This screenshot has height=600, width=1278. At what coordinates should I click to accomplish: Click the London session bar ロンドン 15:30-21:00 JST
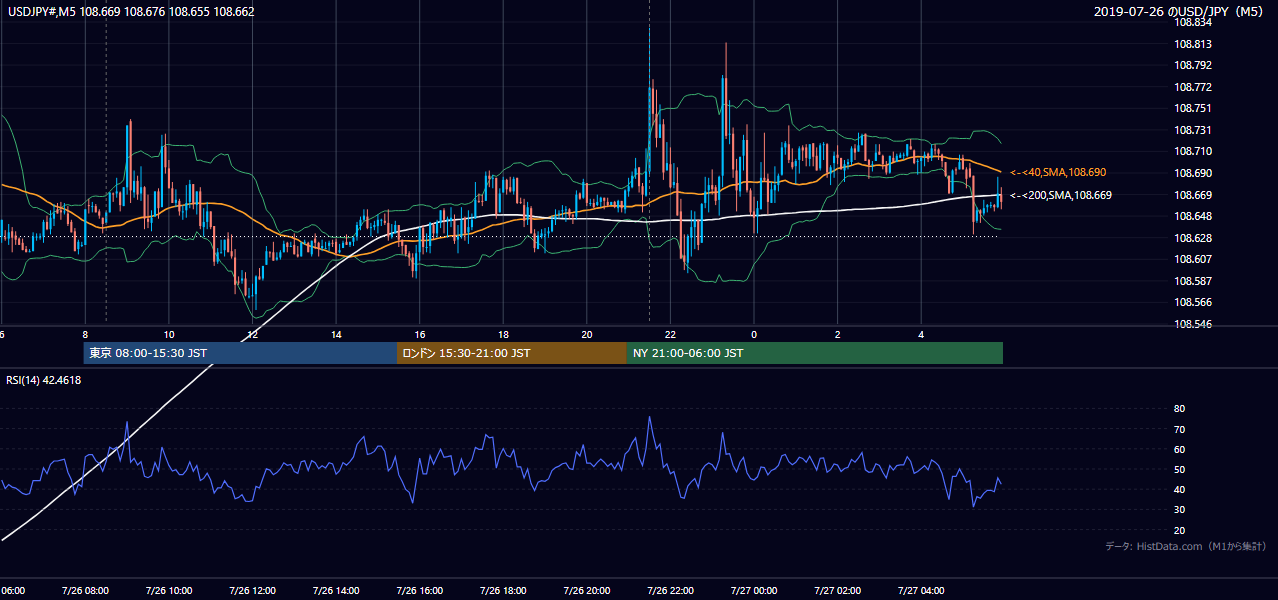512,353
